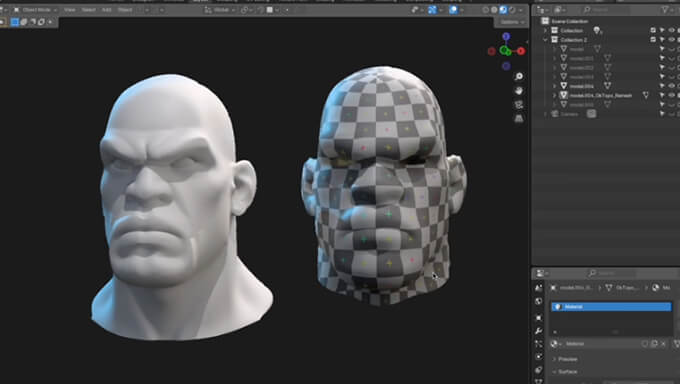Click the subtract-selection mode icon

pos(33,22)
